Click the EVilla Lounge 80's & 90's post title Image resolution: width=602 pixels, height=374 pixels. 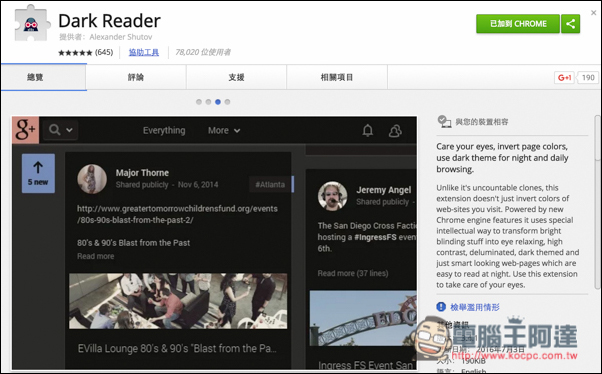(177, 349)
